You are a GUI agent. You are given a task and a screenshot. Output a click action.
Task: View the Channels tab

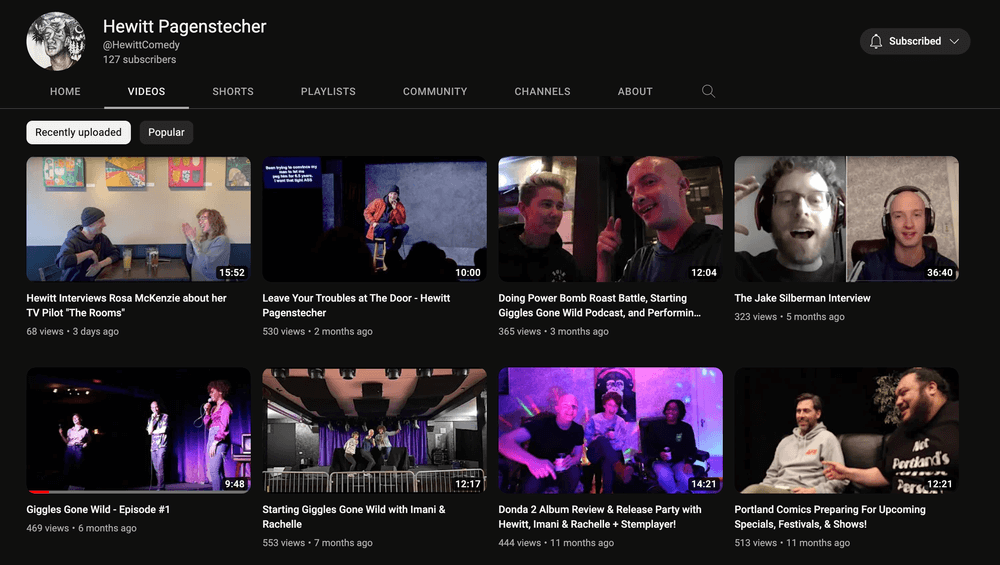[542, 91]
